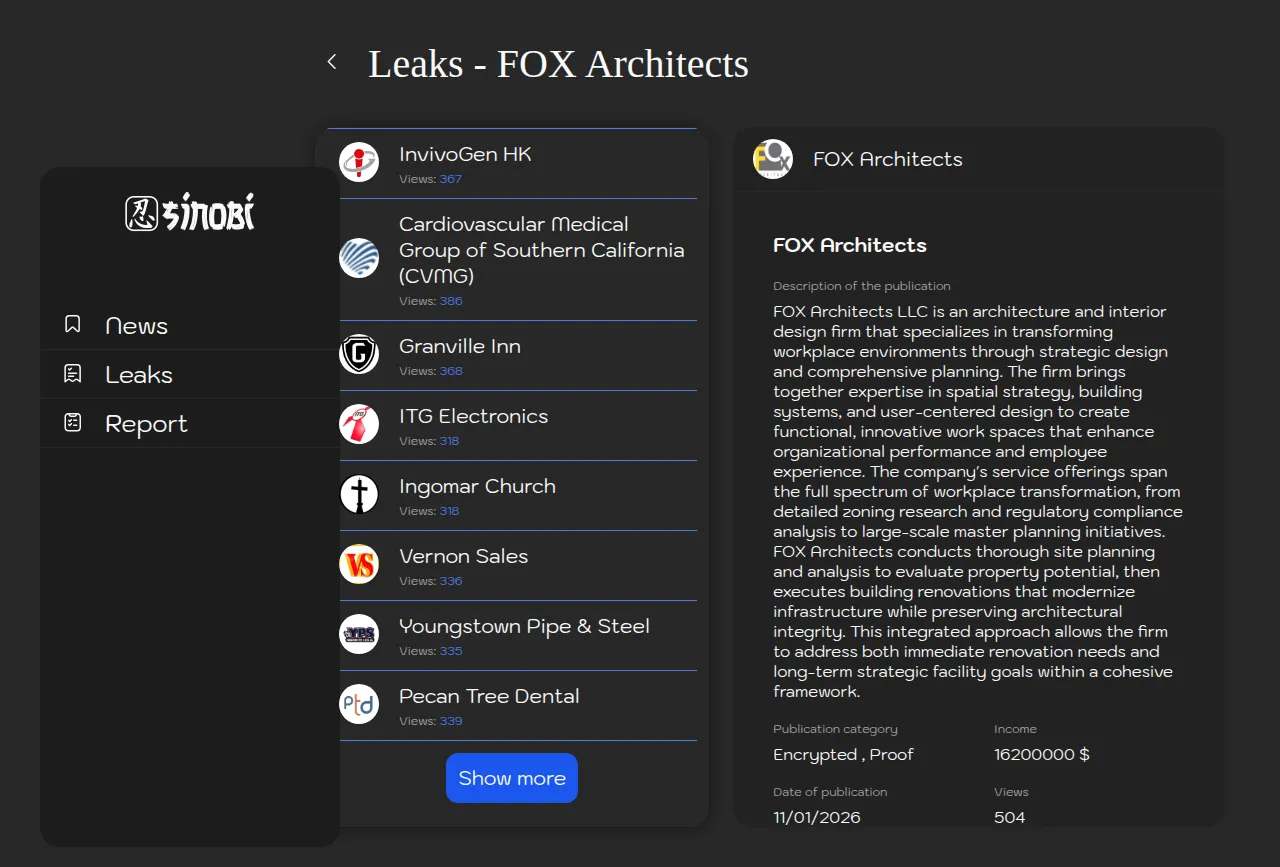Viewport: 1280px width, 867px height.
Task: Open the Leaks menu item
Action: 139,375
